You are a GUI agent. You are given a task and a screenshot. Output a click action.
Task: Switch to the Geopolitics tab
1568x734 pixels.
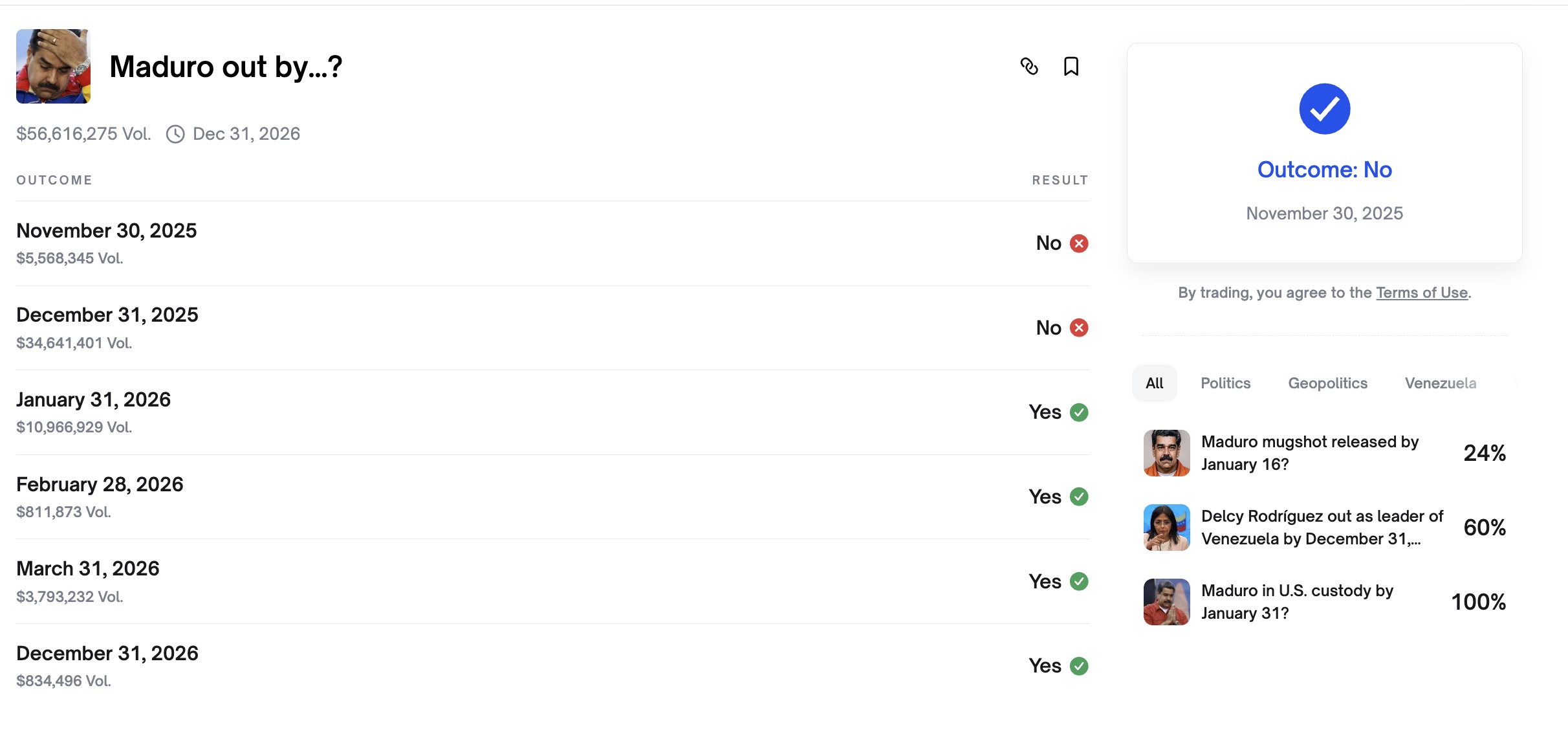point(1327,383)
